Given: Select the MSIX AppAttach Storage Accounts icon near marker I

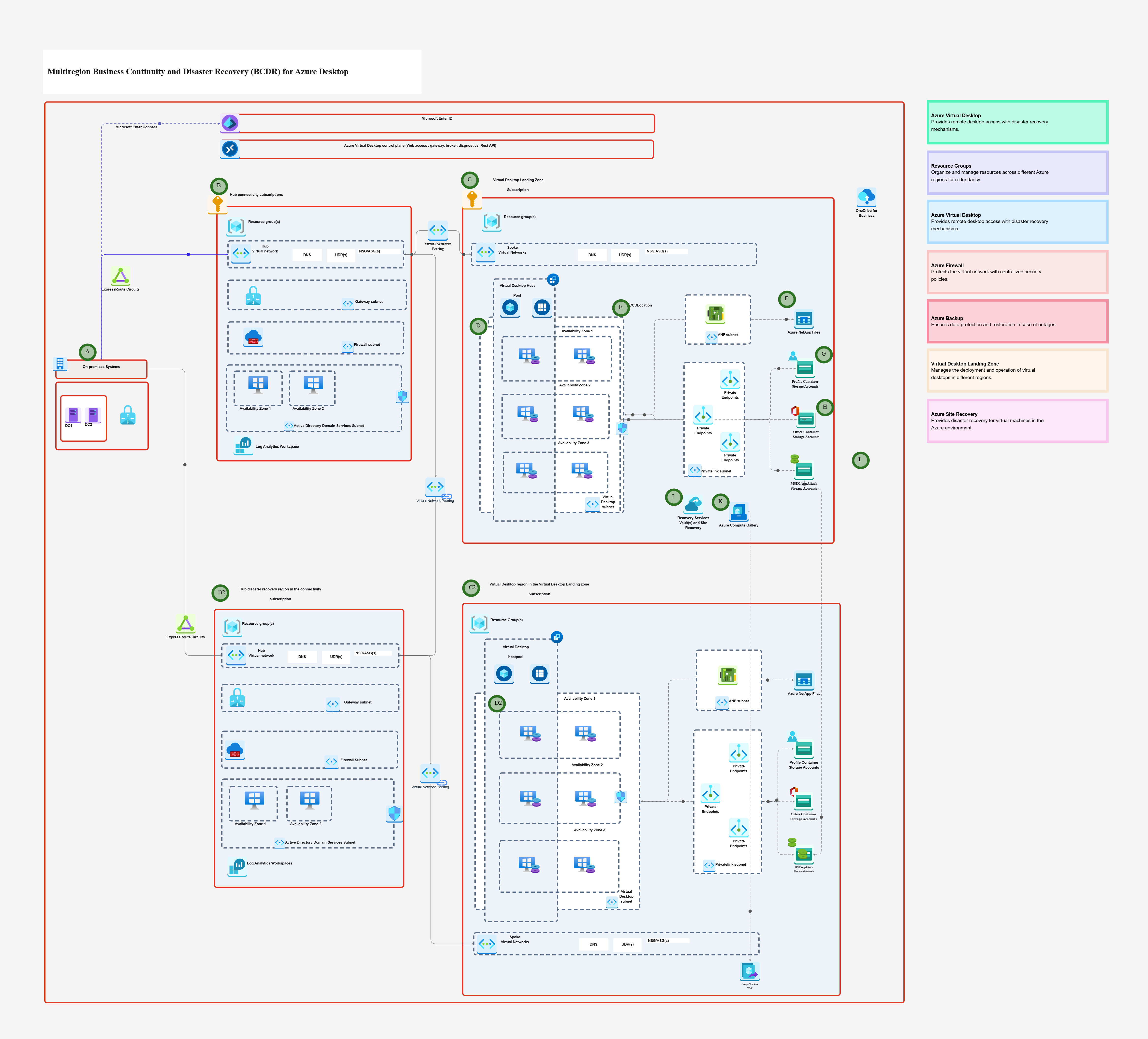Looking at the screenshot, I should (804, 470).
